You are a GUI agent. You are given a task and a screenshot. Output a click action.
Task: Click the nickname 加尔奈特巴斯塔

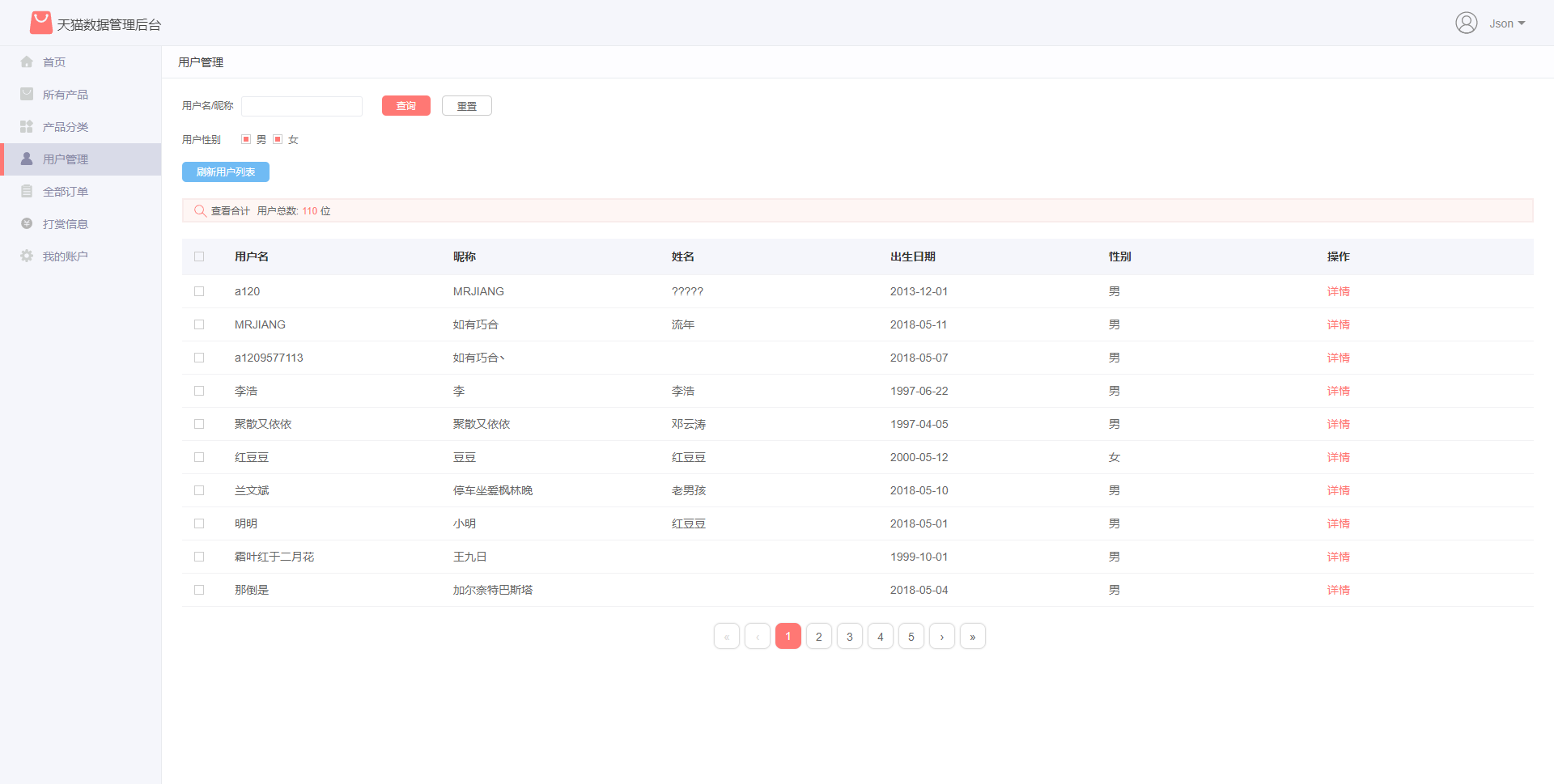[493, 590]
